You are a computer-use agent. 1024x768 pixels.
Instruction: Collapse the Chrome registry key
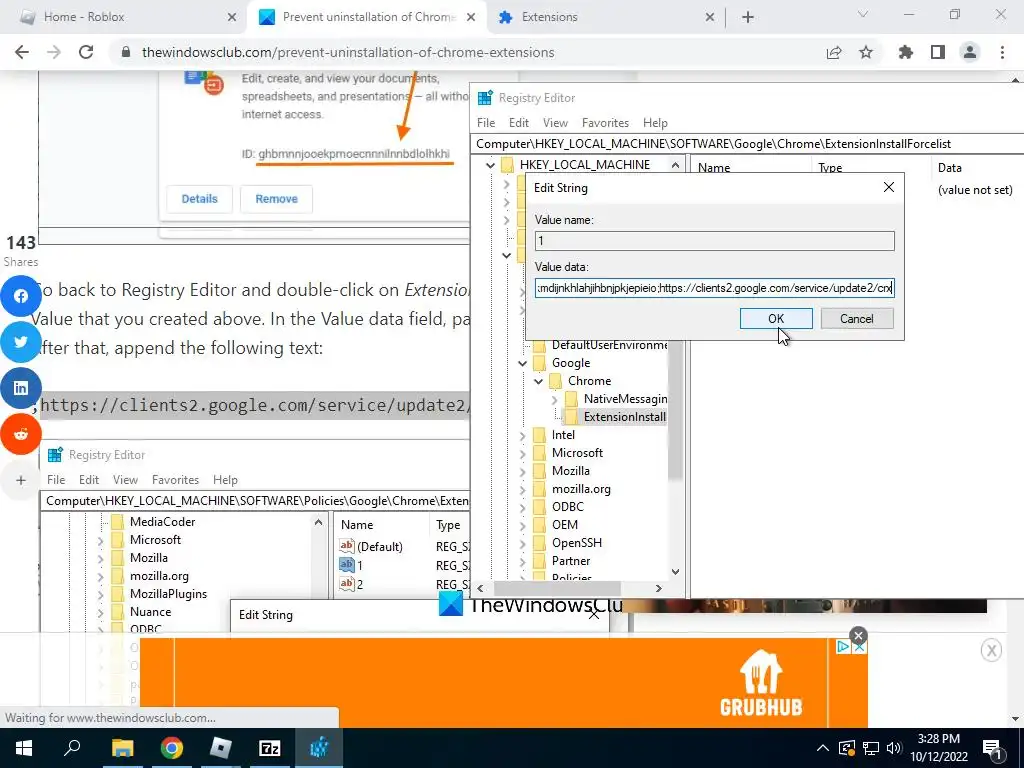click(538, 381)
